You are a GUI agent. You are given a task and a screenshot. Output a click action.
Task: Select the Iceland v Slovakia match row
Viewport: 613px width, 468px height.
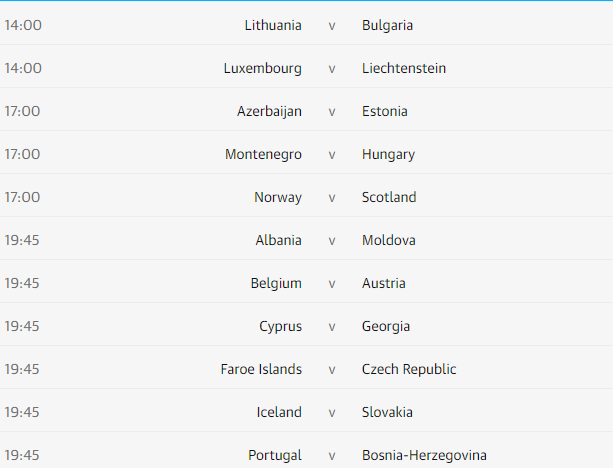coord(332,412)
